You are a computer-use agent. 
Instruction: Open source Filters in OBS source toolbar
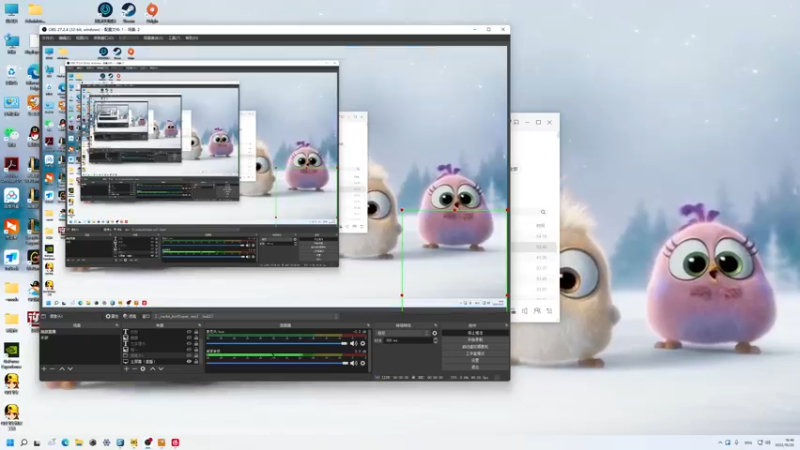click(130, 316)
